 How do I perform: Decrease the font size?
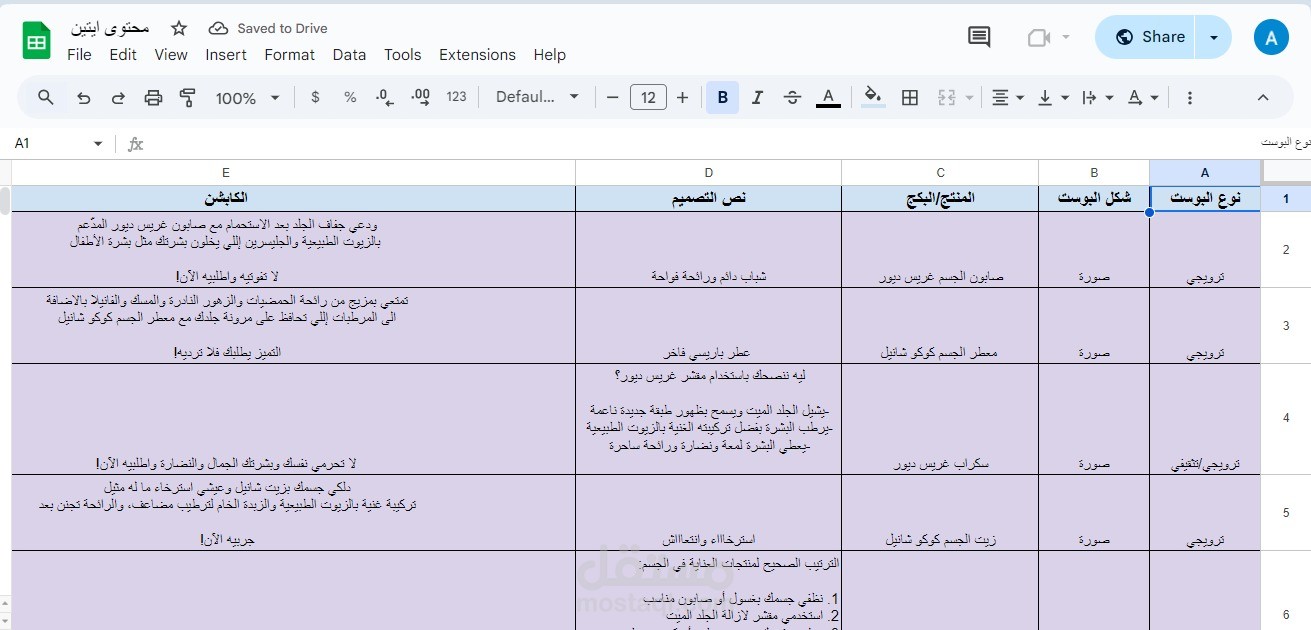tap(613, 97)
